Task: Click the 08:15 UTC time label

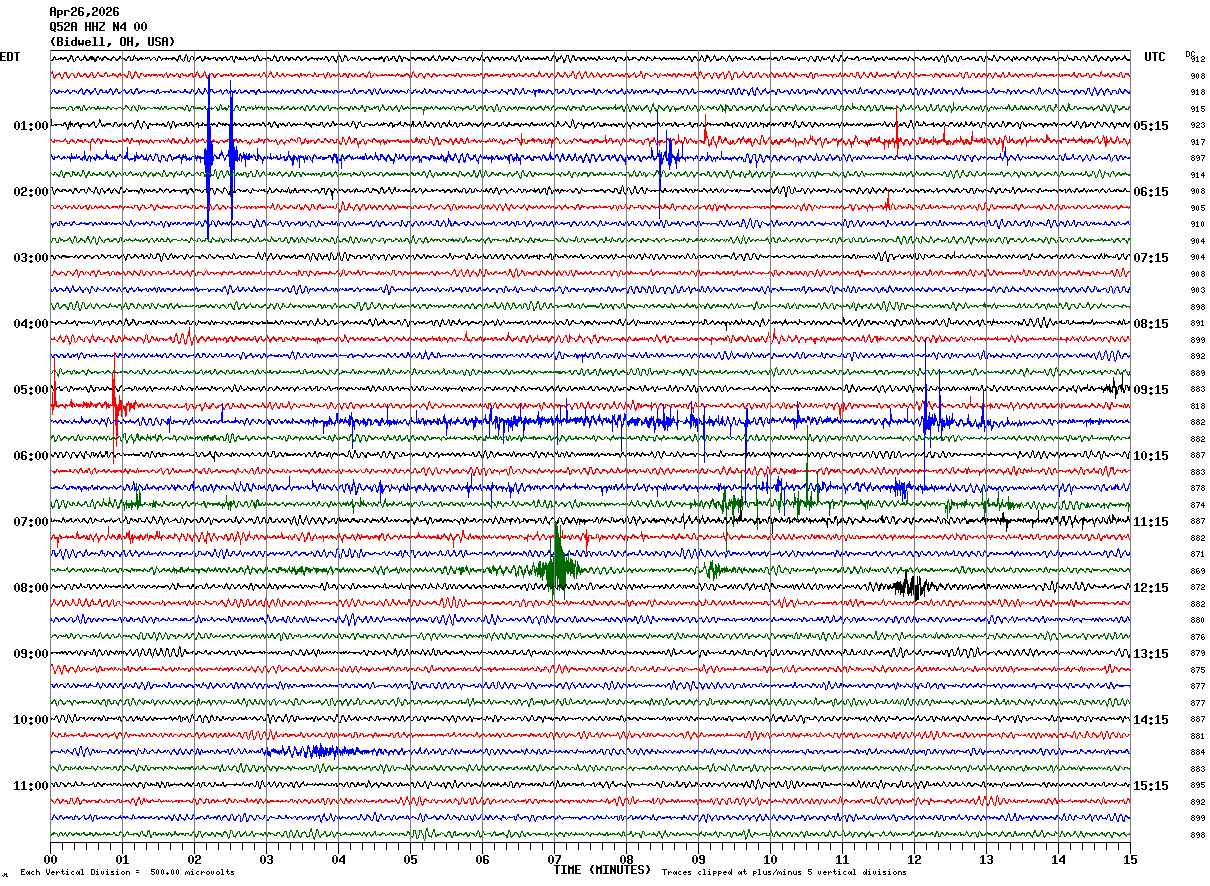Action: [1152, 324]
